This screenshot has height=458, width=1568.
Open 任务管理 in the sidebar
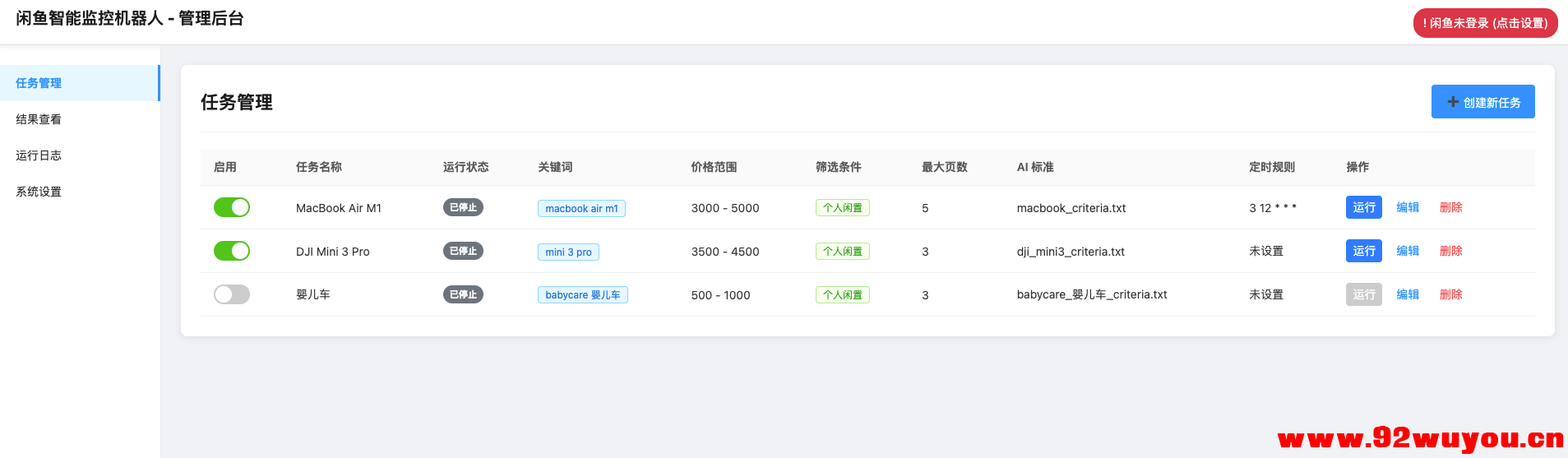point(39,83)
